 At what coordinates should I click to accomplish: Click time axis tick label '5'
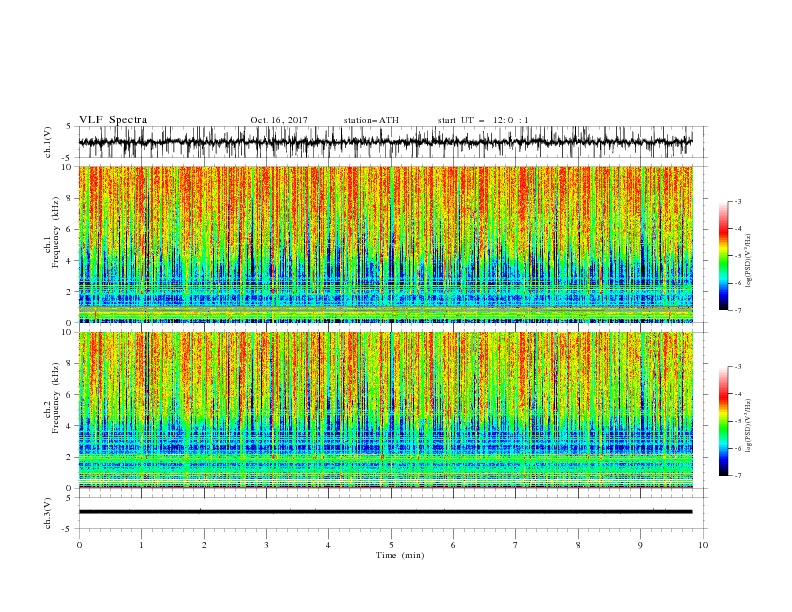click(391, 545)
